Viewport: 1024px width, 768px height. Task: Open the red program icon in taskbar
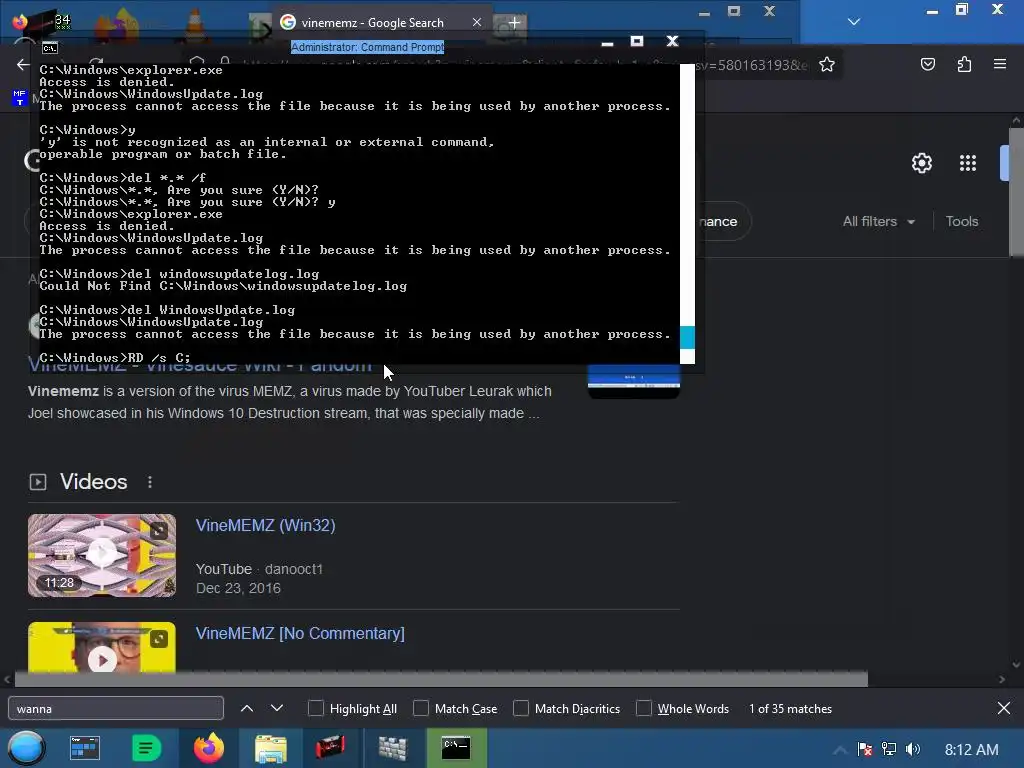point(330,748)
